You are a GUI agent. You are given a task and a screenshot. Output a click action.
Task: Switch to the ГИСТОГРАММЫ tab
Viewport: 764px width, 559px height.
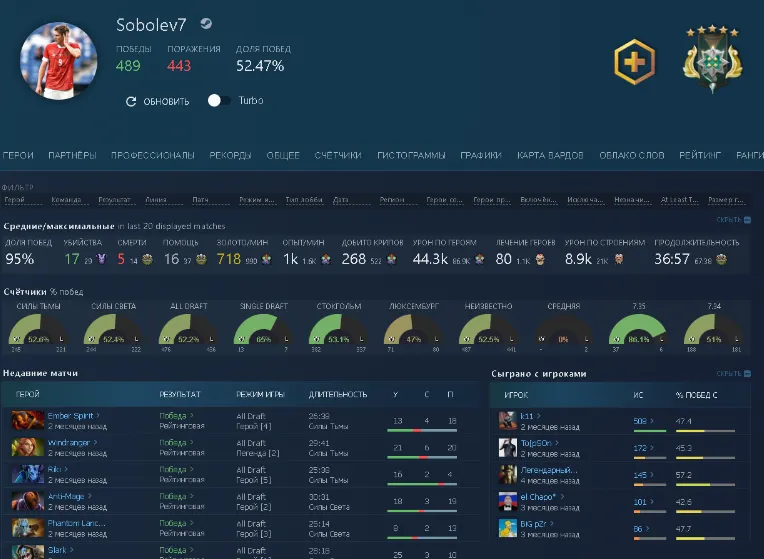click(x=411, y=155)
